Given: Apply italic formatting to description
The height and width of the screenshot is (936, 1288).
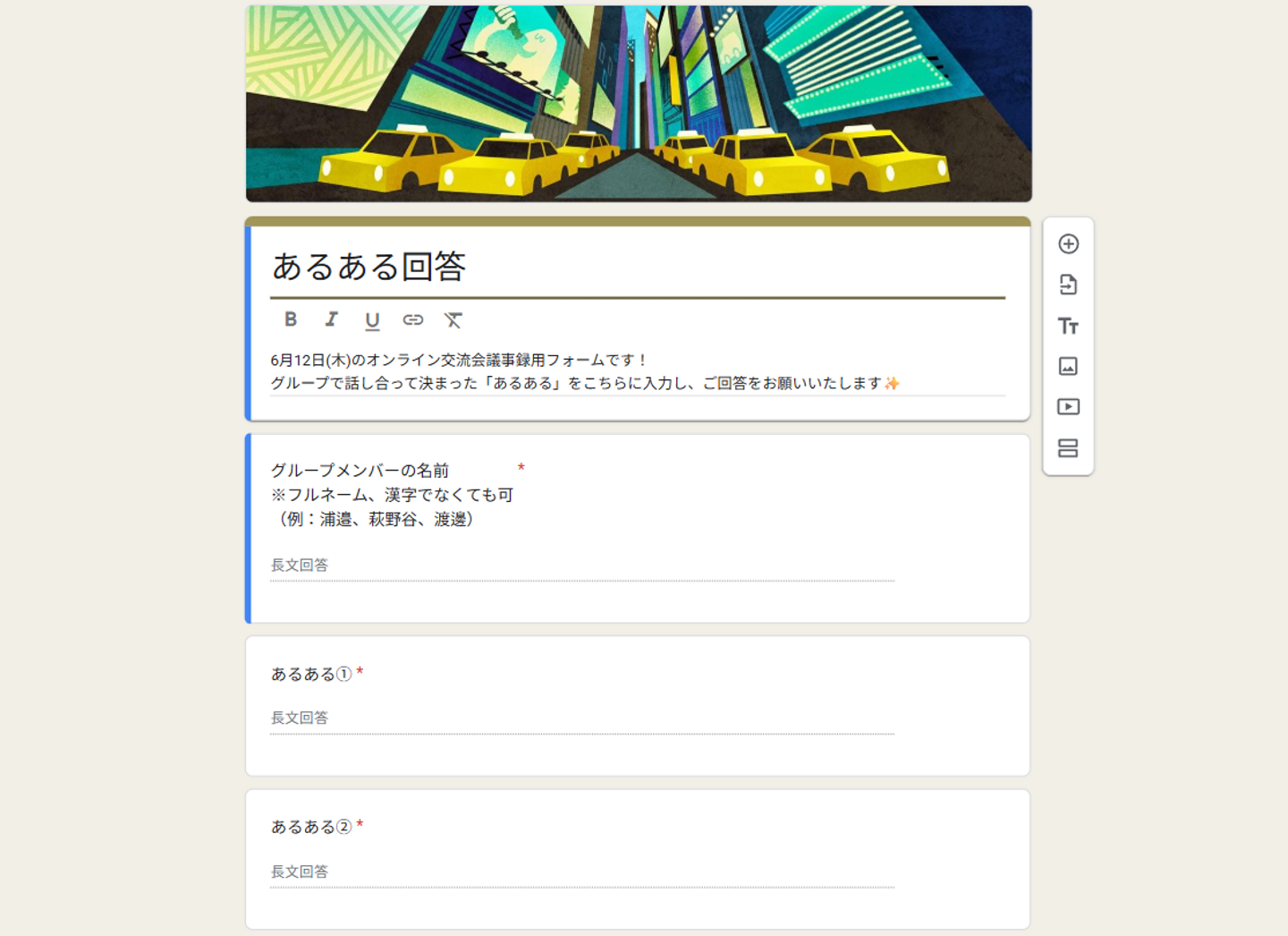Looking at the screenshot, I should 331,319.
